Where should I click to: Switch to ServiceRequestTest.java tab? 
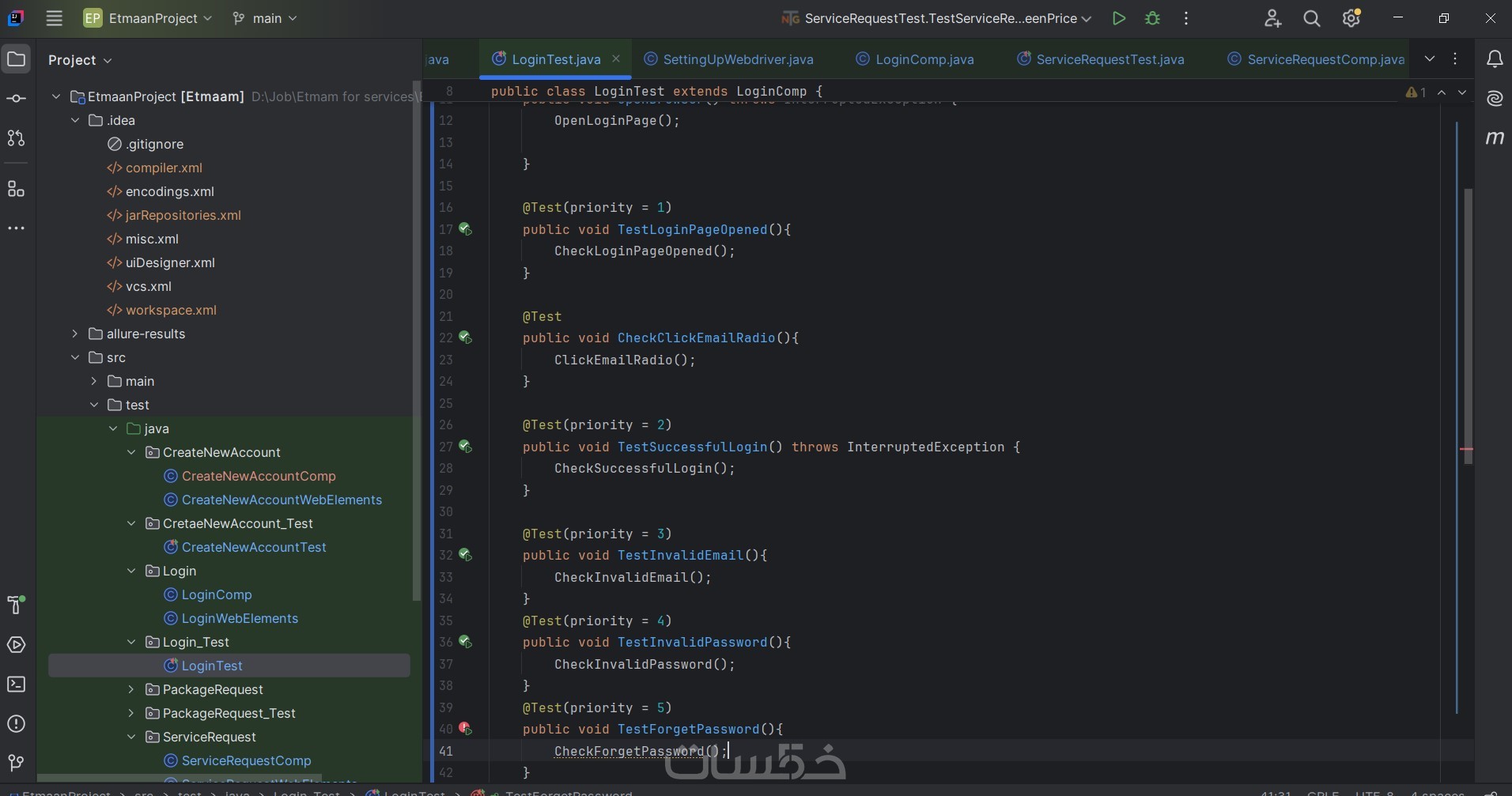1100,59
